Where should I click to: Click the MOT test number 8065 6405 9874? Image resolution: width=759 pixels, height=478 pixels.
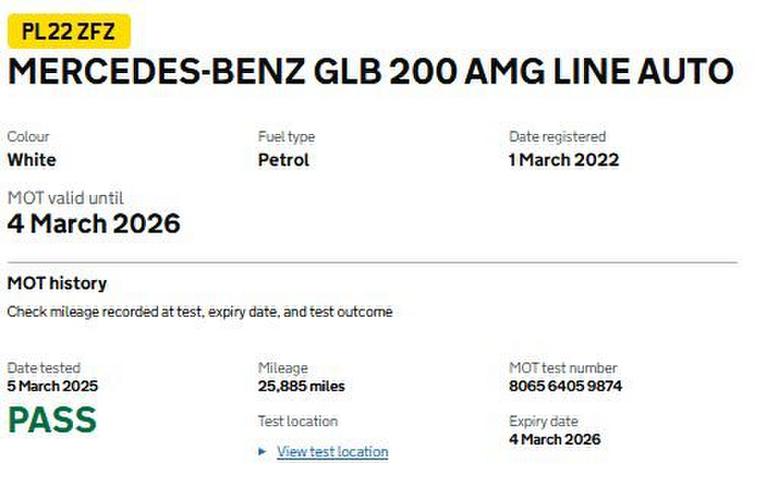pyautogui.click(x=565, y=386)
